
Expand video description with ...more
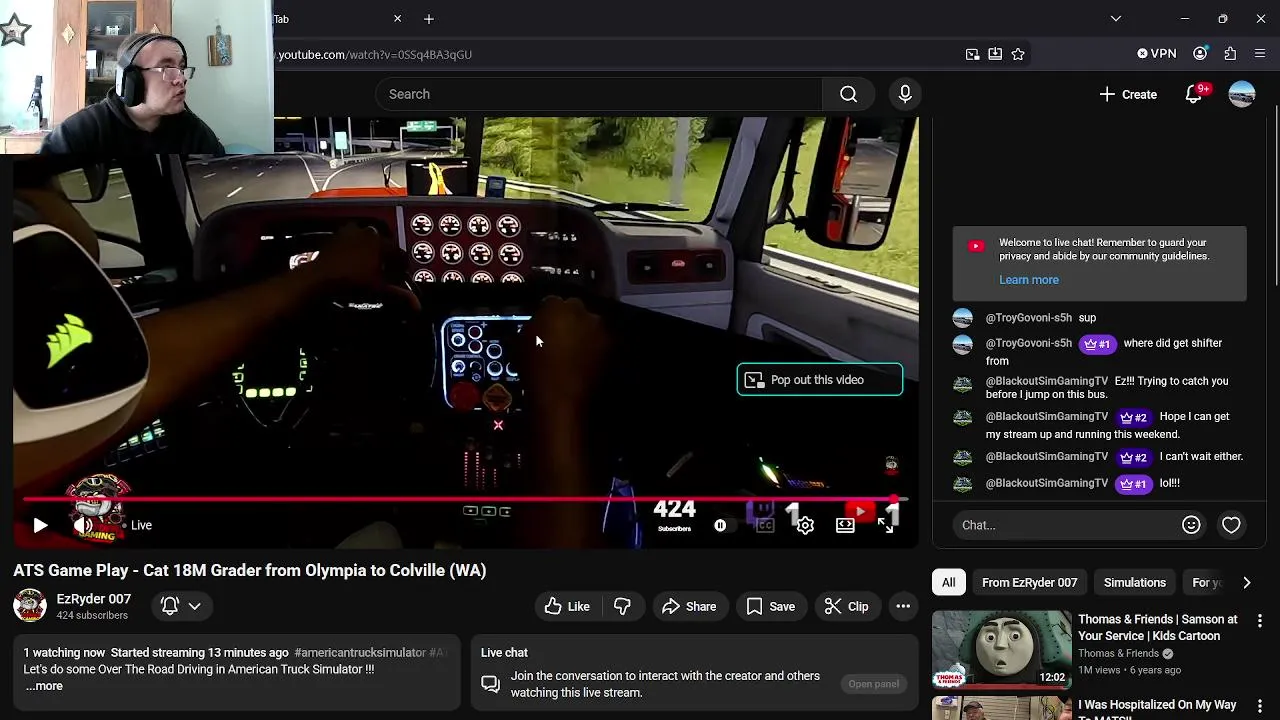(44, 686)
